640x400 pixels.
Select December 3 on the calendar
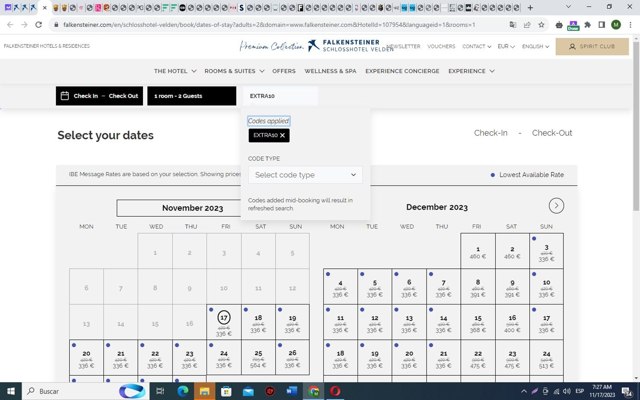(x=546, y=251)
